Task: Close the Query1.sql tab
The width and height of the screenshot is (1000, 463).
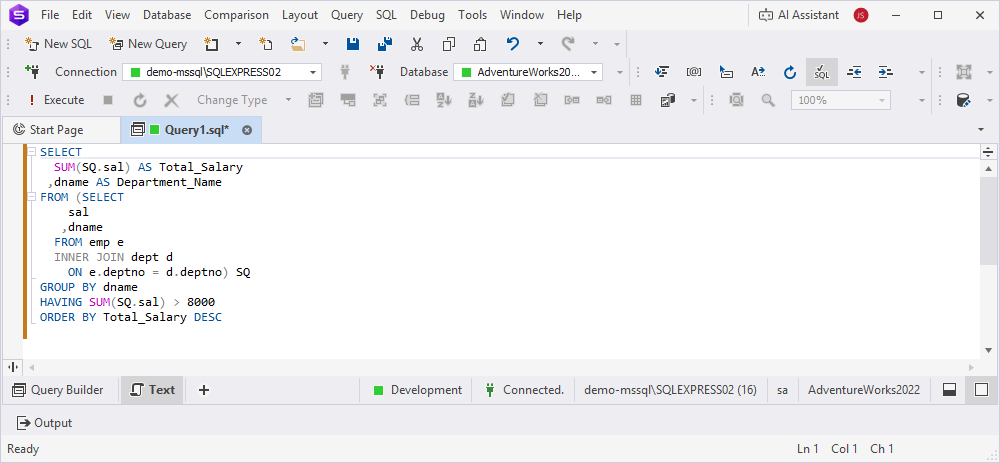Action: (x=247, y=130)
